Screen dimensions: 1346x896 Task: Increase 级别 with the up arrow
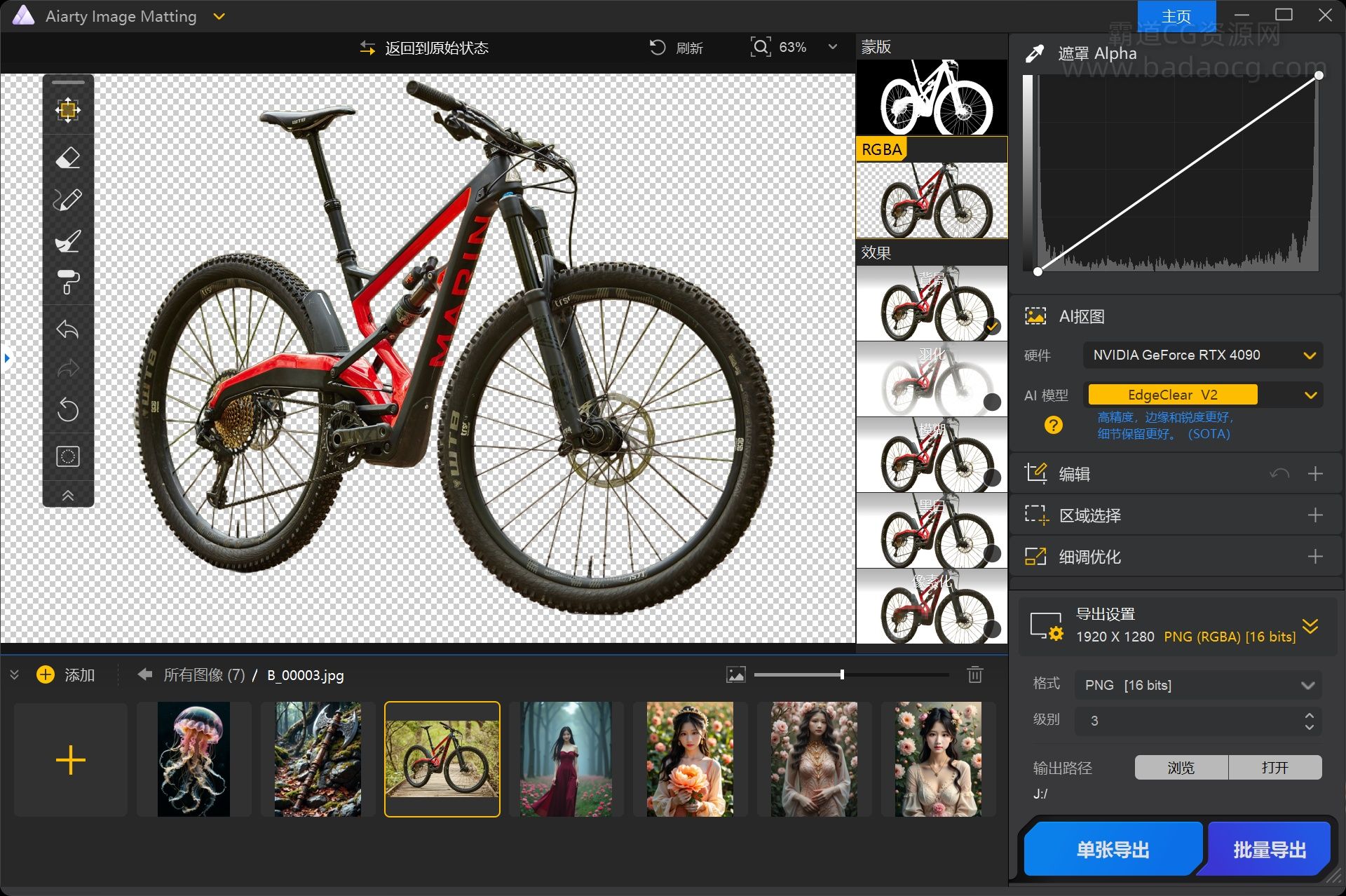(1310, 714)
